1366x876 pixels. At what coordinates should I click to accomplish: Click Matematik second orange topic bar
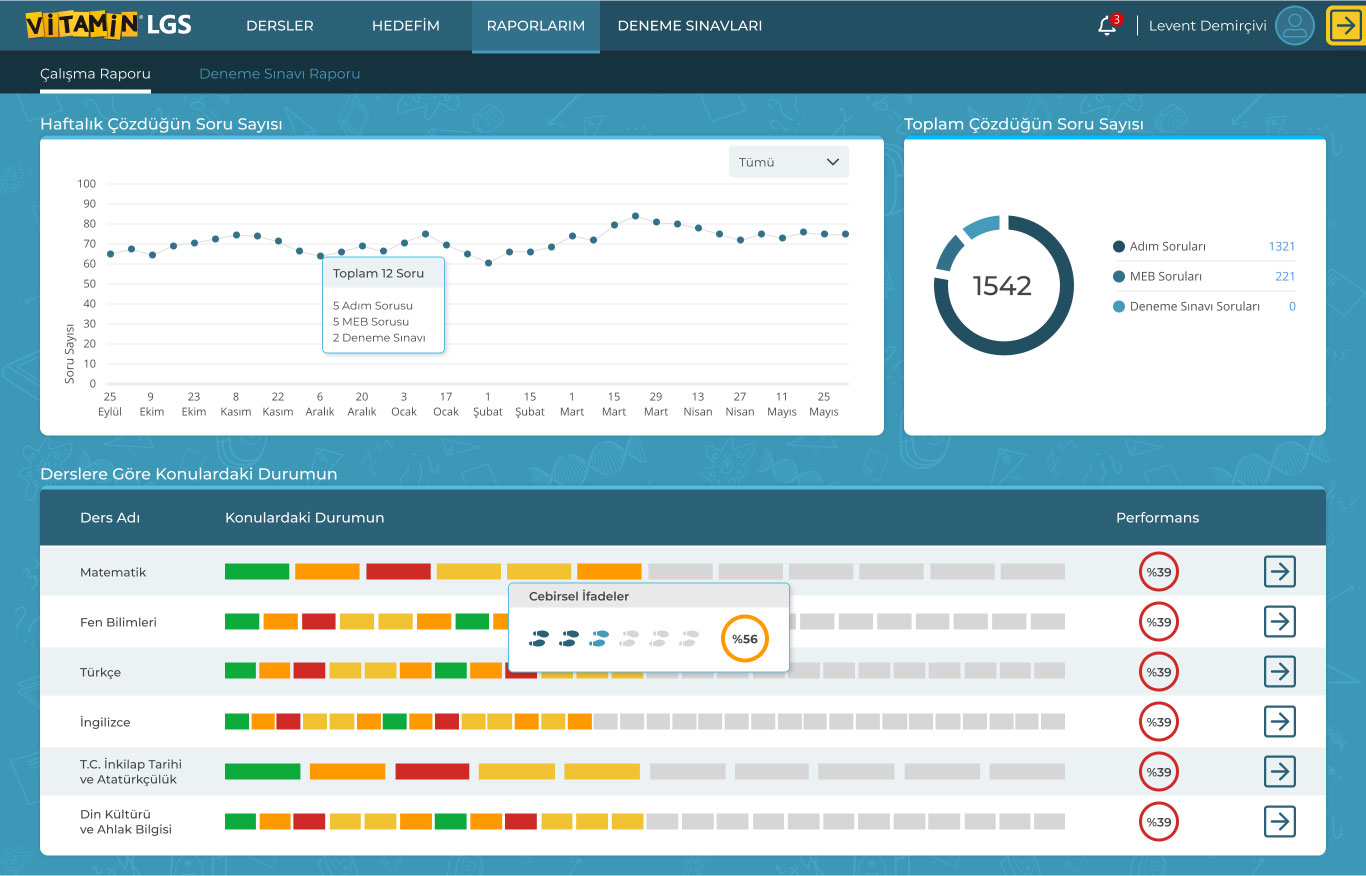pos(609,572)
